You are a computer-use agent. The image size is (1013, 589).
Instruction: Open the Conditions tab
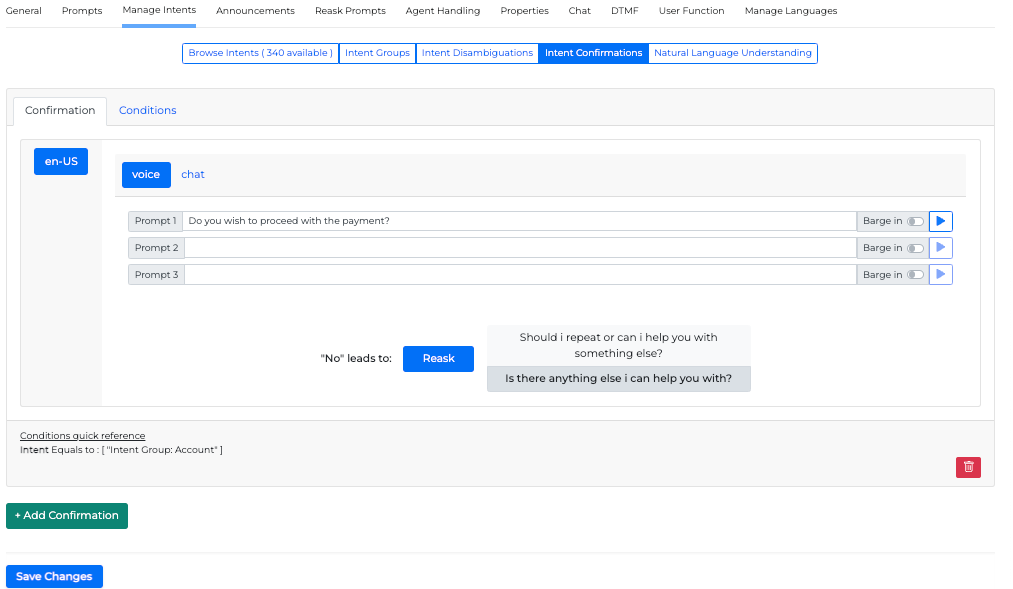pyautogui.click(x=147, y=110)
